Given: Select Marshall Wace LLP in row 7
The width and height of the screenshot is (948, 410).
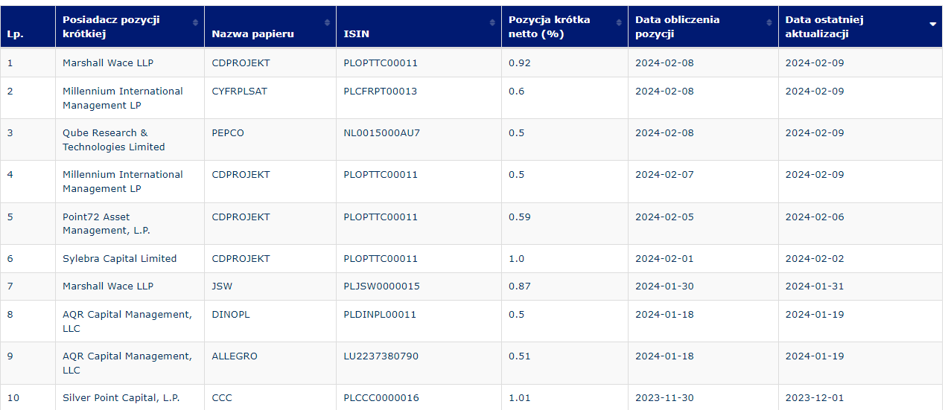Looking at the screenshot, I should click(x=108, y=286).
